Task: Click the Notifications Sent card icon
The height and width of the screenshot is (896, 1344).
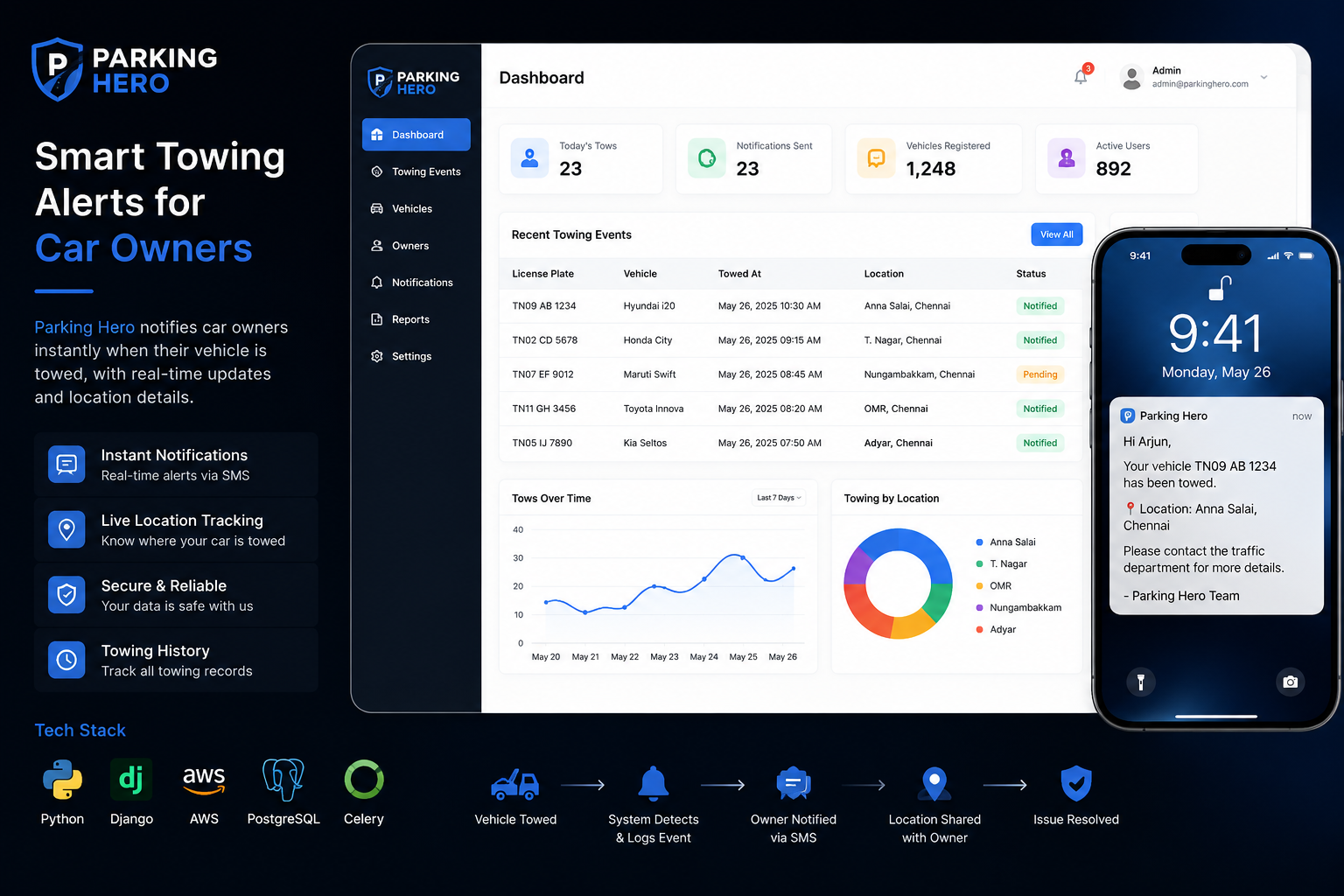Action: click(x=706, y=158)
